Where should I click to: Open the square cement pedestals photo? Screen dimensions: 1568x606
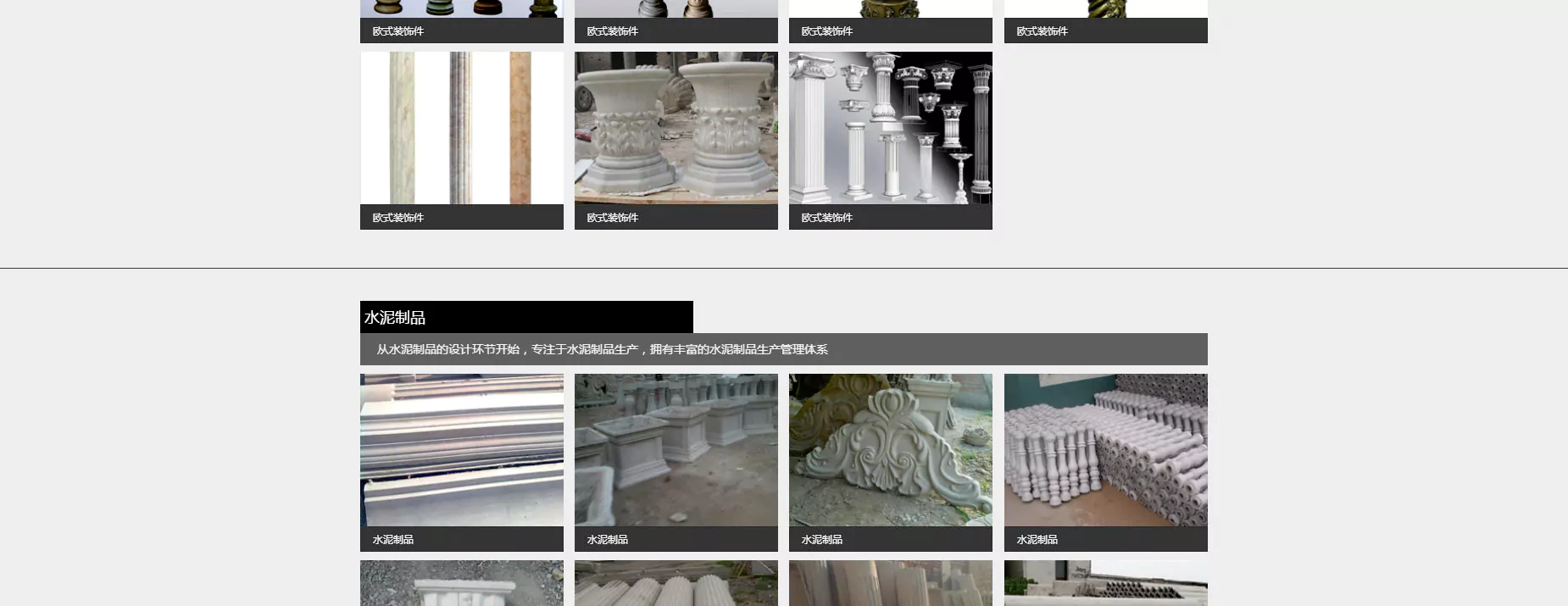(x=676, y=450)
